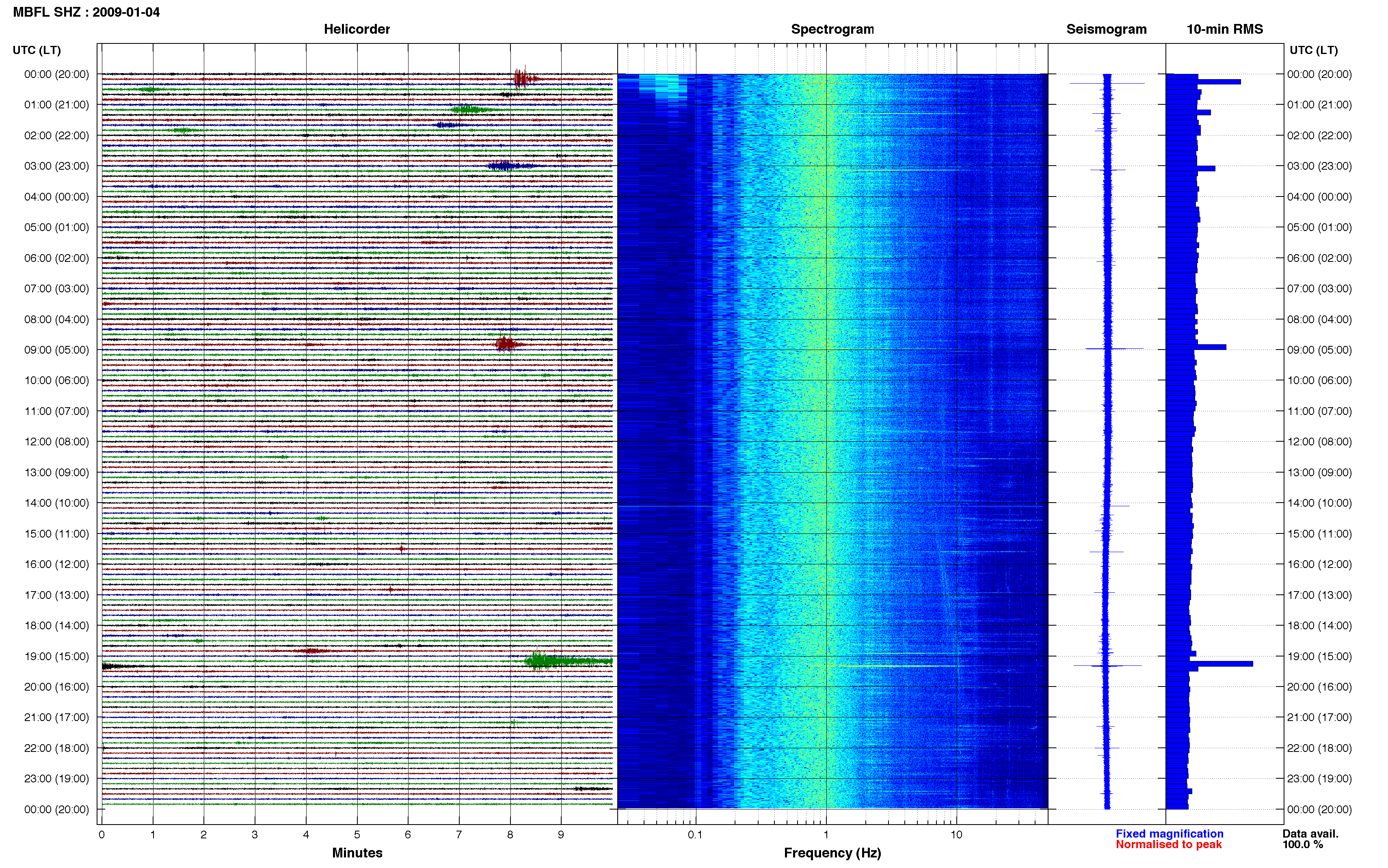
Task: Click the UTC (LT) label beside the Helicorder
Action: (37, 50)
